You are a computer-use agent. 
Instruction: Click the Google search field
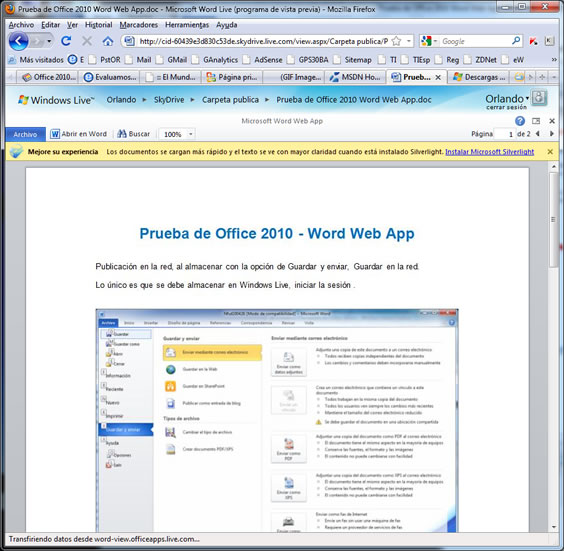tap(475, 41)
